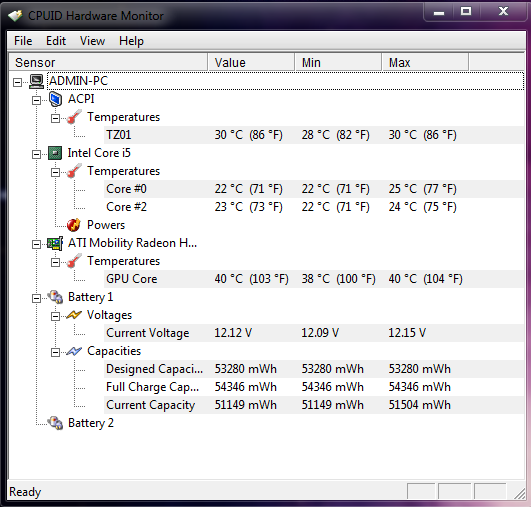Select the Current Voltage row
Viewport: 531px width, 507px height.
pyautogui.click(x=314, y=333)
